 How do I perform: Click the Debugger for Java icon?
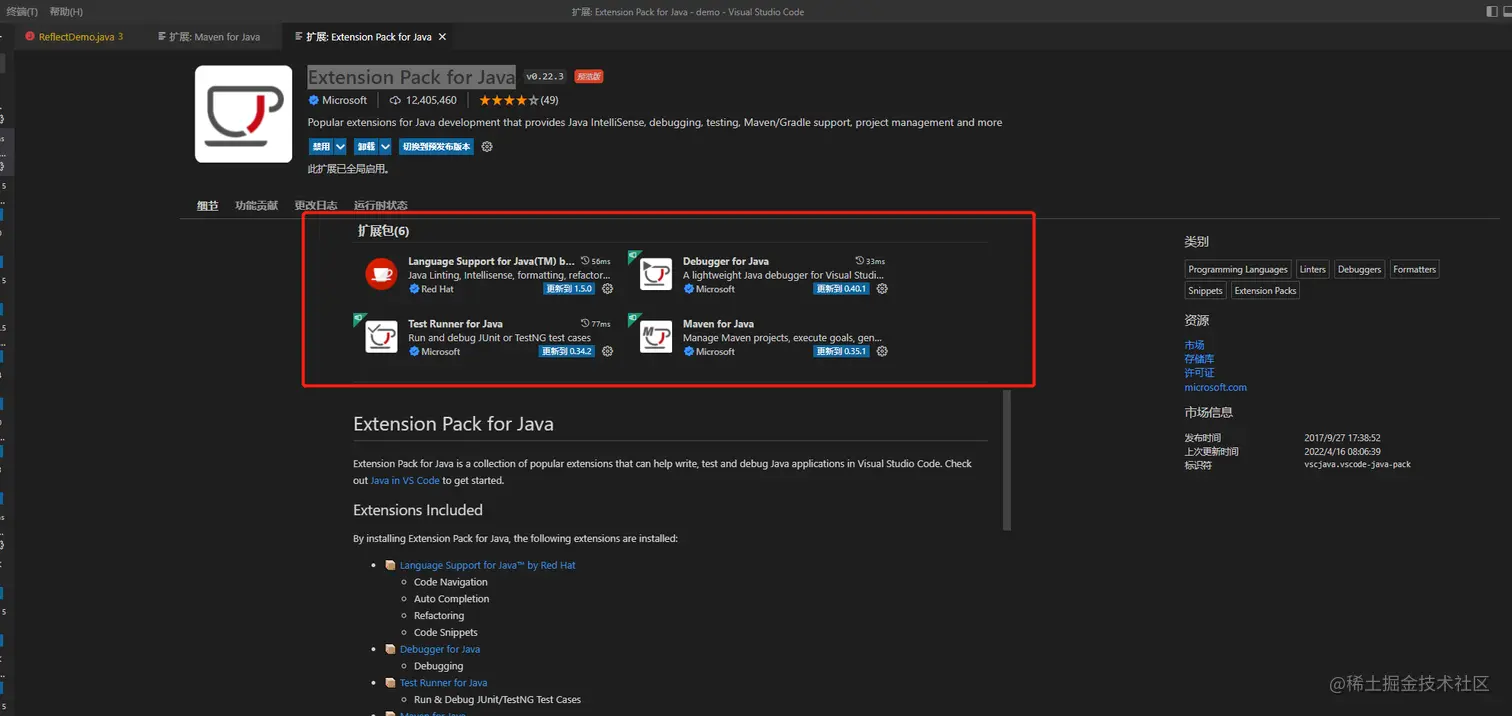(656, 274)
